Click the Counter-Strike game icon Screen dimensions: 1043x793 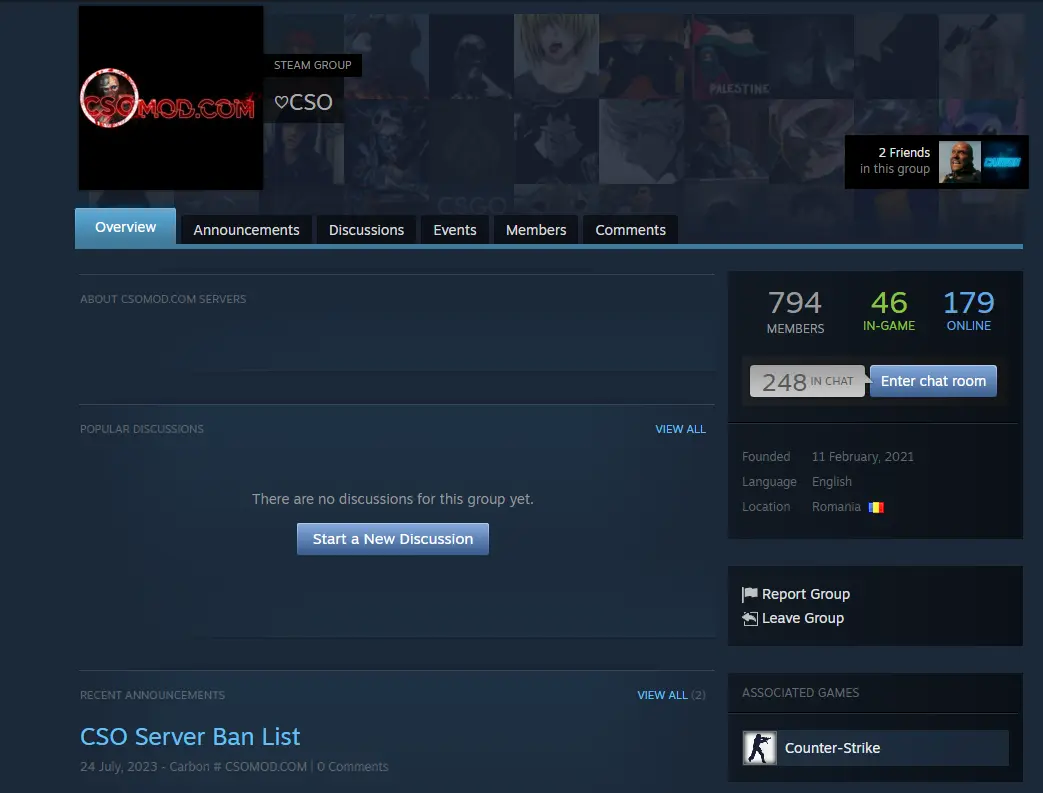759,748
